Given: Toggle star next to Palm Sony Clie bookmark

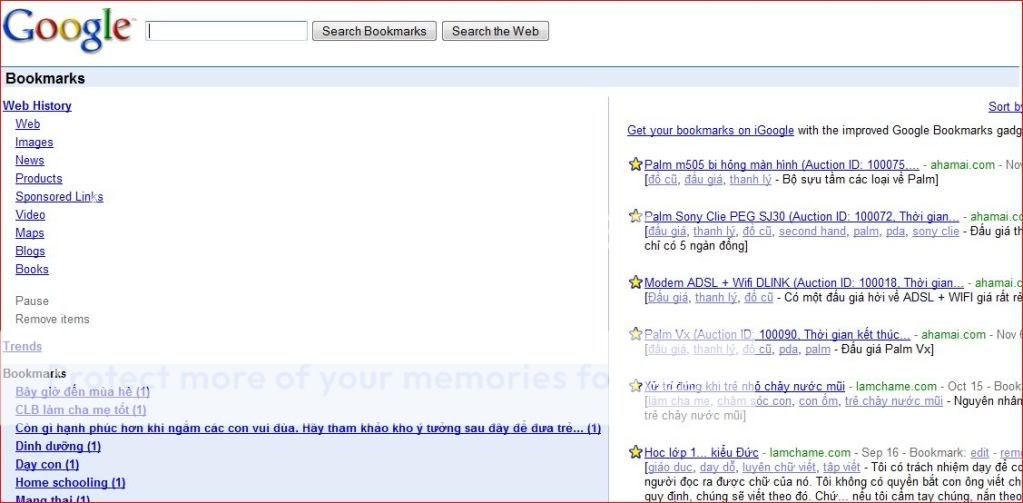Looking at the screenshot, I should tap(635, 216).
